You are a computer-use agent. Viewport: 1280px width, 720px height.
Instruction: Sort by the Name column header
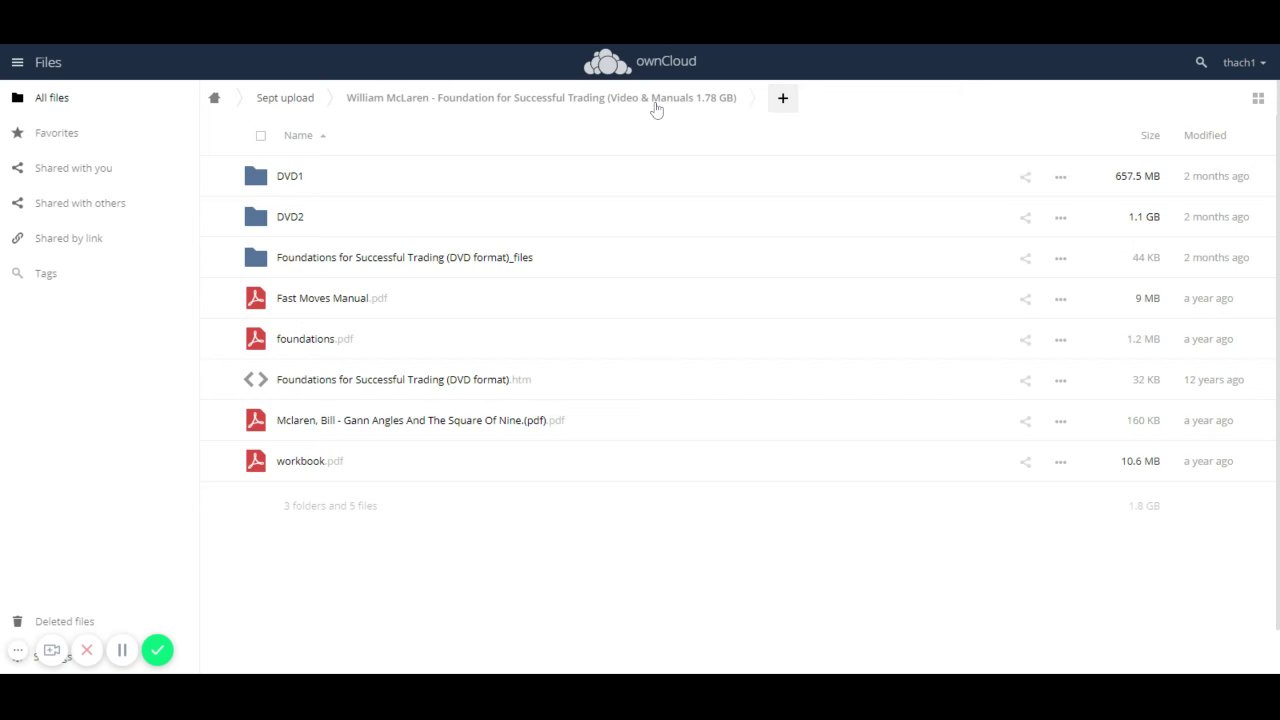coord(298,135)
